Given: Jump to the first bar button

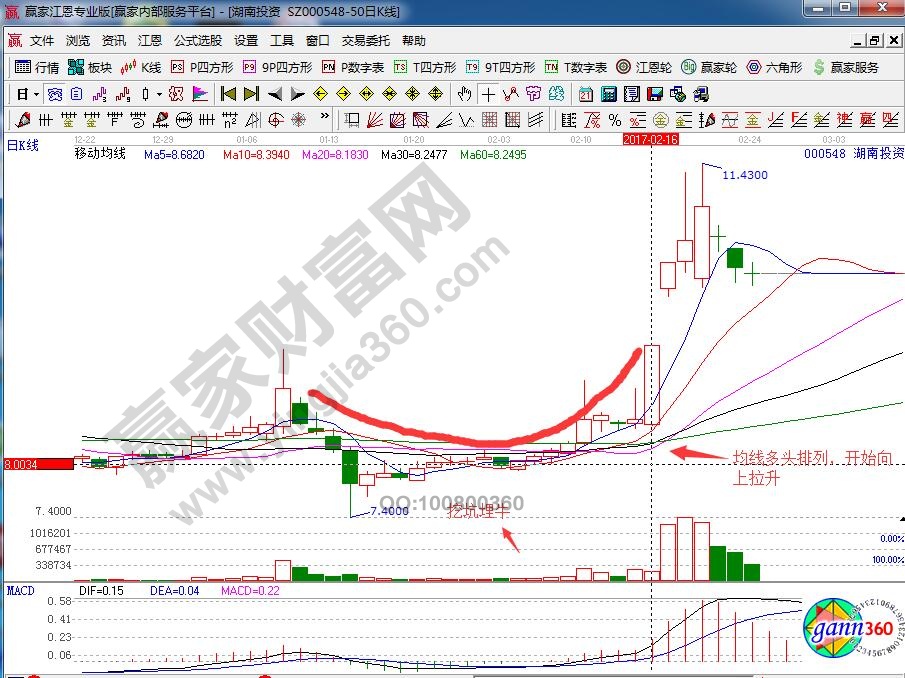Looking at the screenshot, I should (x=228, y=94).
